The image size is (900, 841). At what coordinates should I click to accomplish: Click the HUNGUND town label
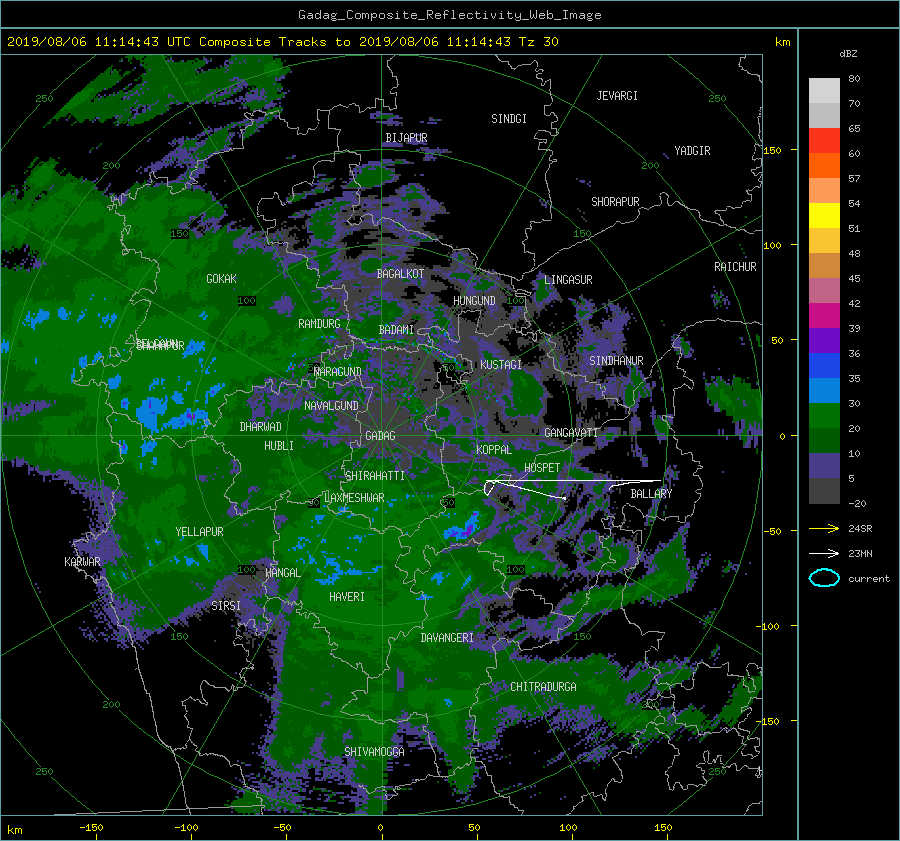(x=474, y=301)
